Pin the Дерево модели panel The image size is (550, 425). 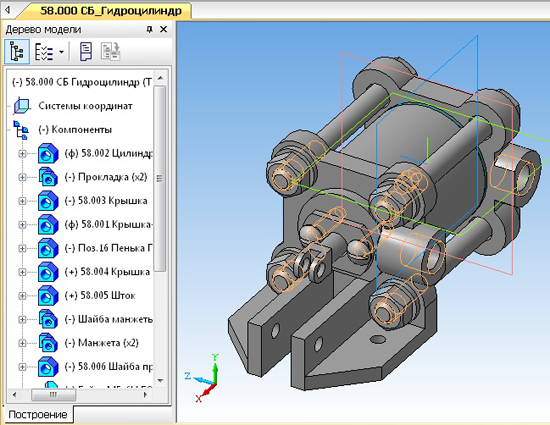[x=149, y=29]
